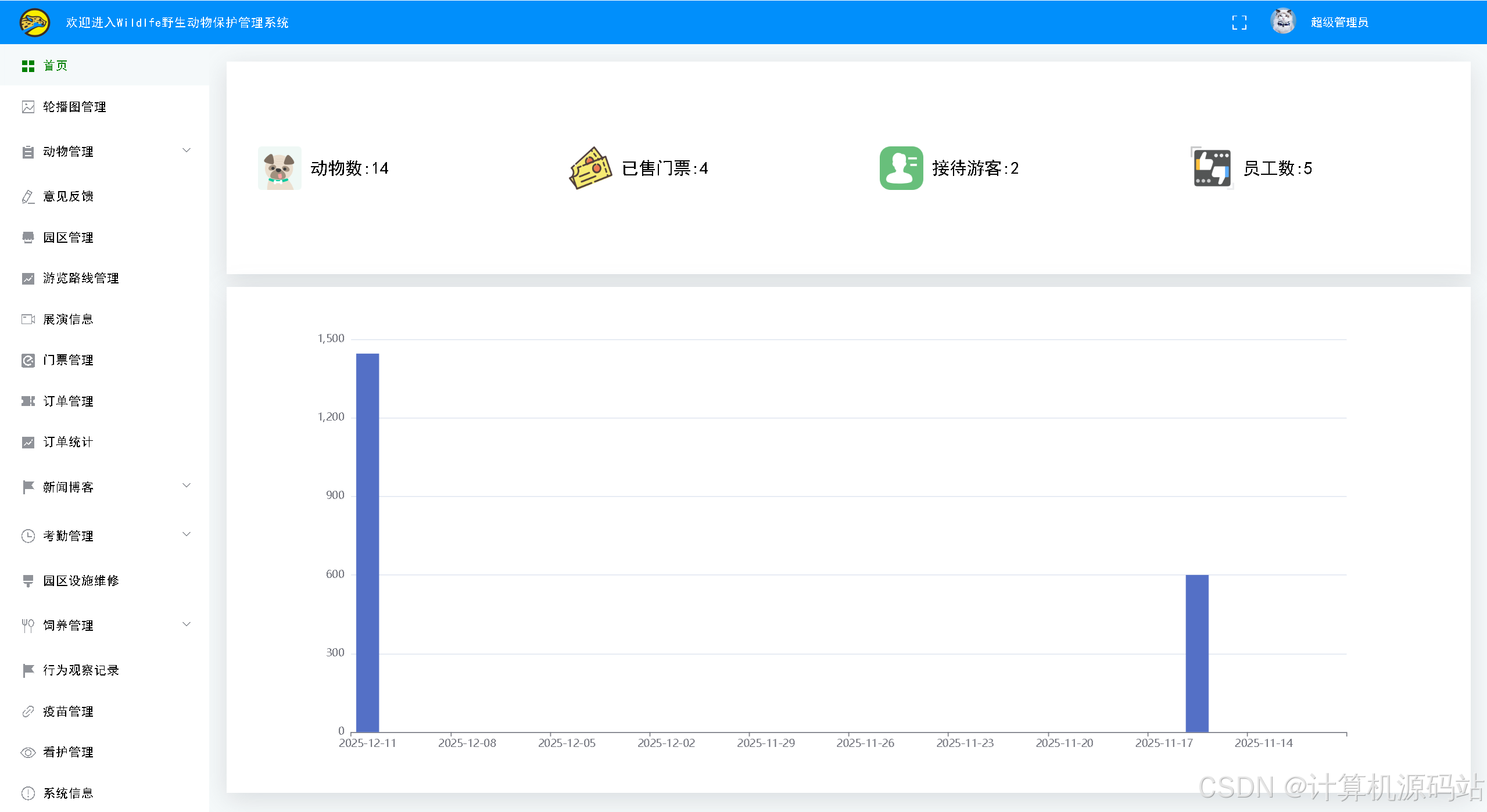Select 行为观察记录 in sidebar
This screenshot has width=1487, height=812.
pyautogui.click(x=105, y=670)
